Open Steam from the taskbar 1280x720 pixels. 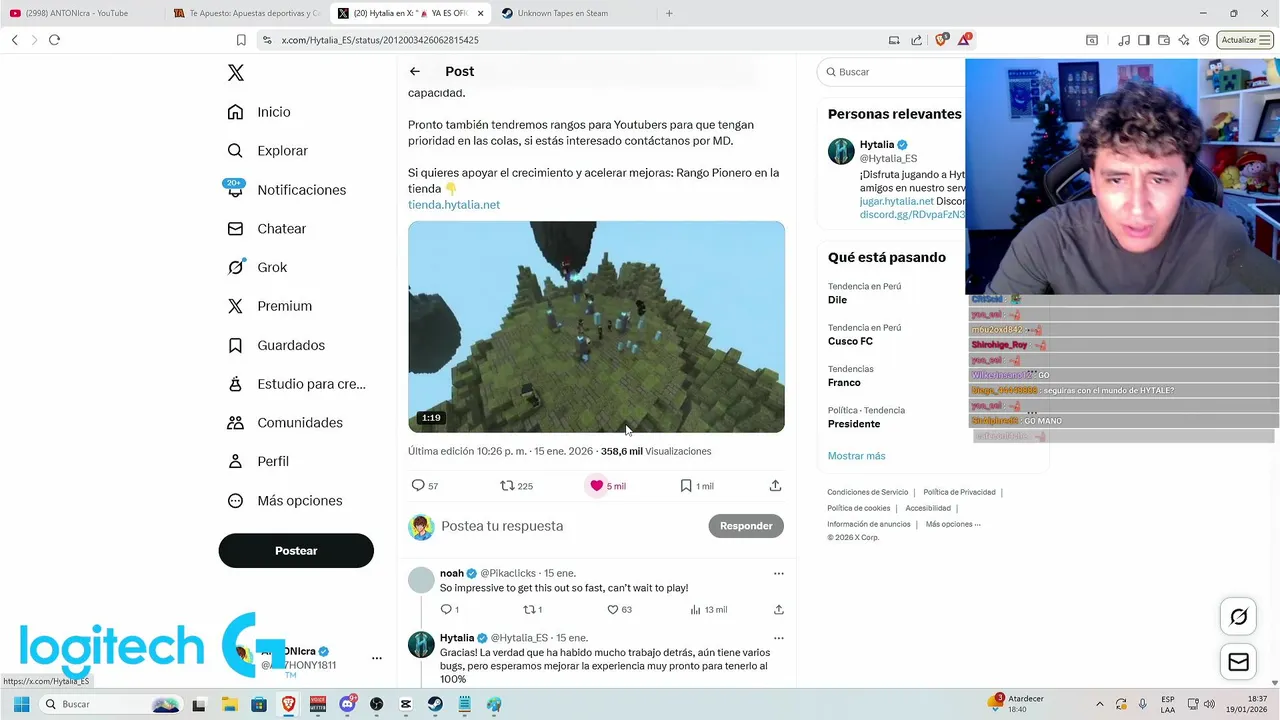tap(435, 704)
